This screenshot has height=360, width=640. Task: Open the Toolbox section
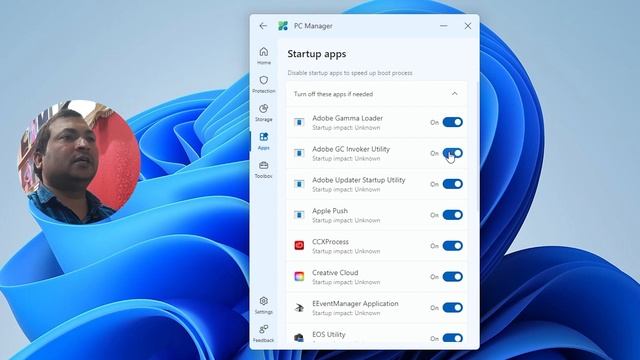click(x=264, y=170)
